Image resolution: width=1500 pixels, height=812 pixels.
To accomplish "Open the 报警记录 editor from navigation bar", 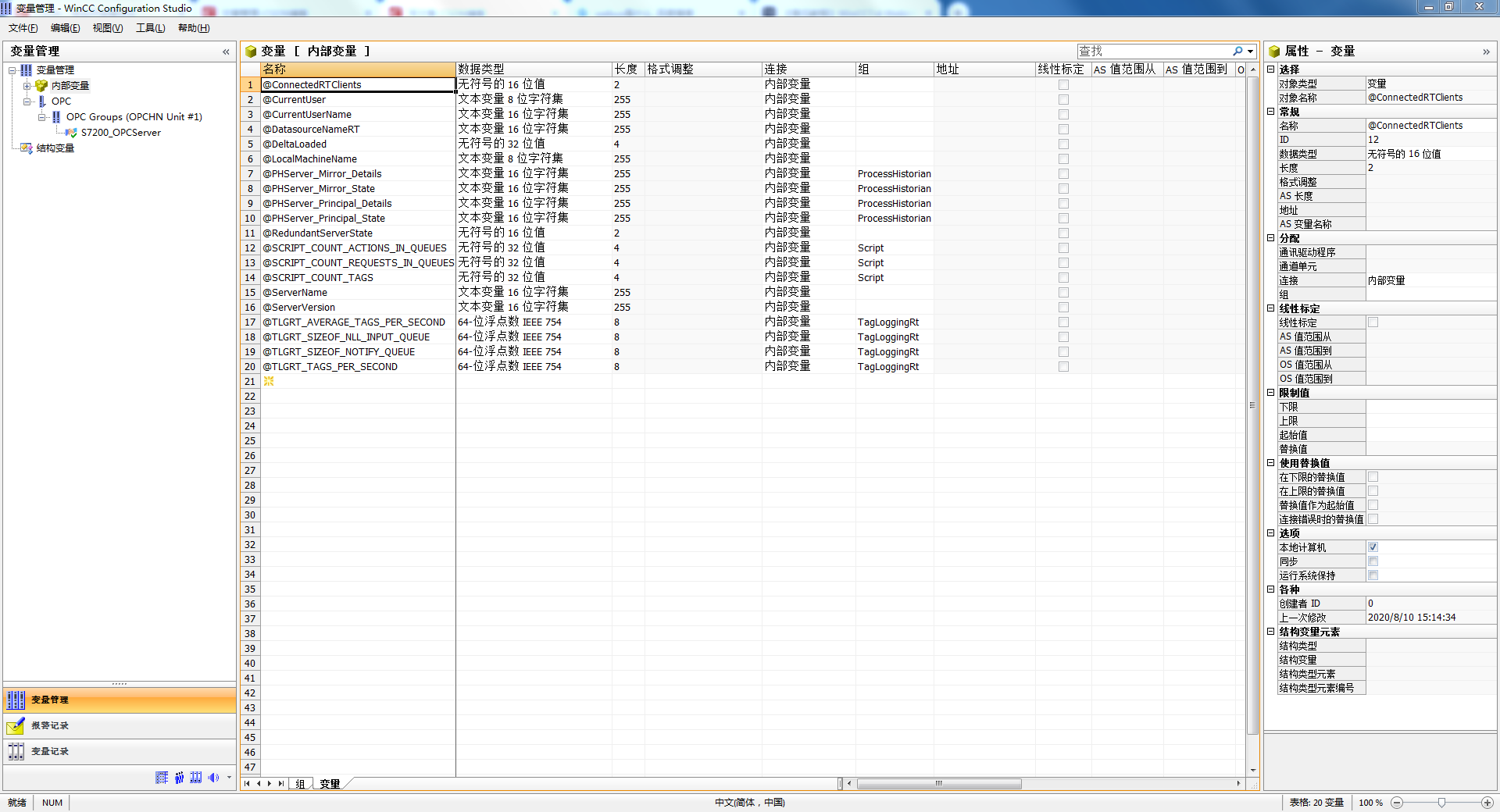I will pyautogui.click(x=120, y=726).
